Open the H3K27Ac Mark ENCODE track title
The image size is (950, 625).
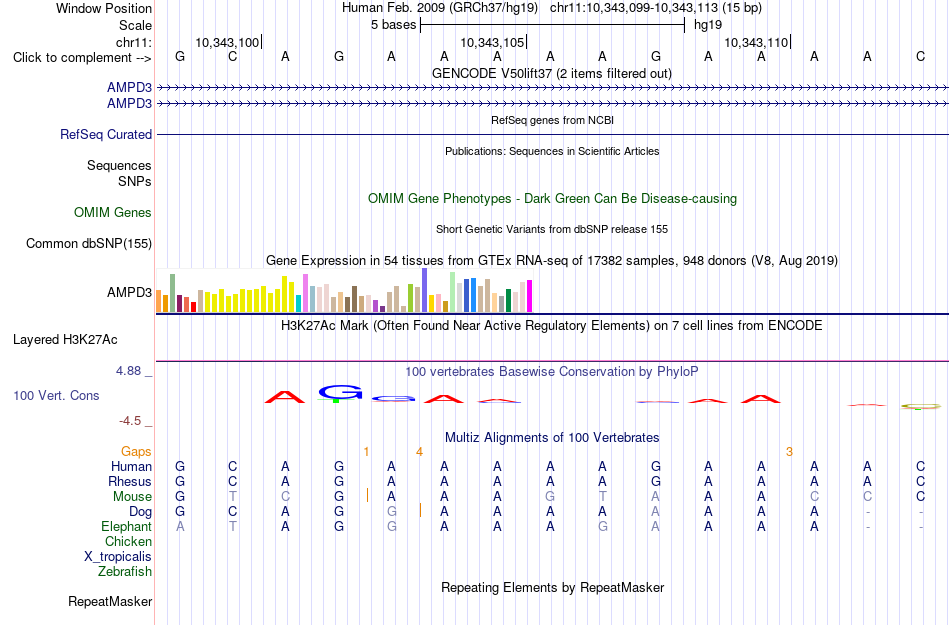point(552,326)
